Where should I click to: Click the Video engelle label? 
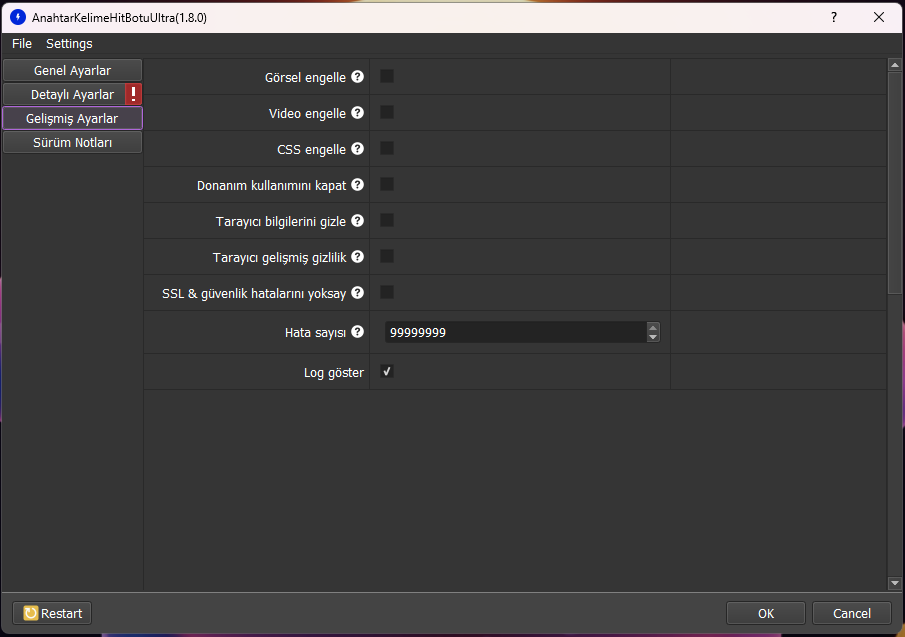tap(307, 113)
